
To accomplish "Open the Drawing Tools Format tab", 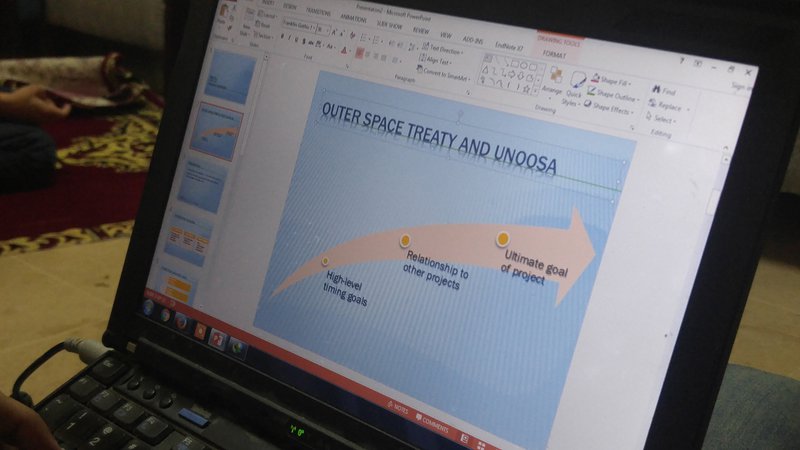I will point(553,54).
